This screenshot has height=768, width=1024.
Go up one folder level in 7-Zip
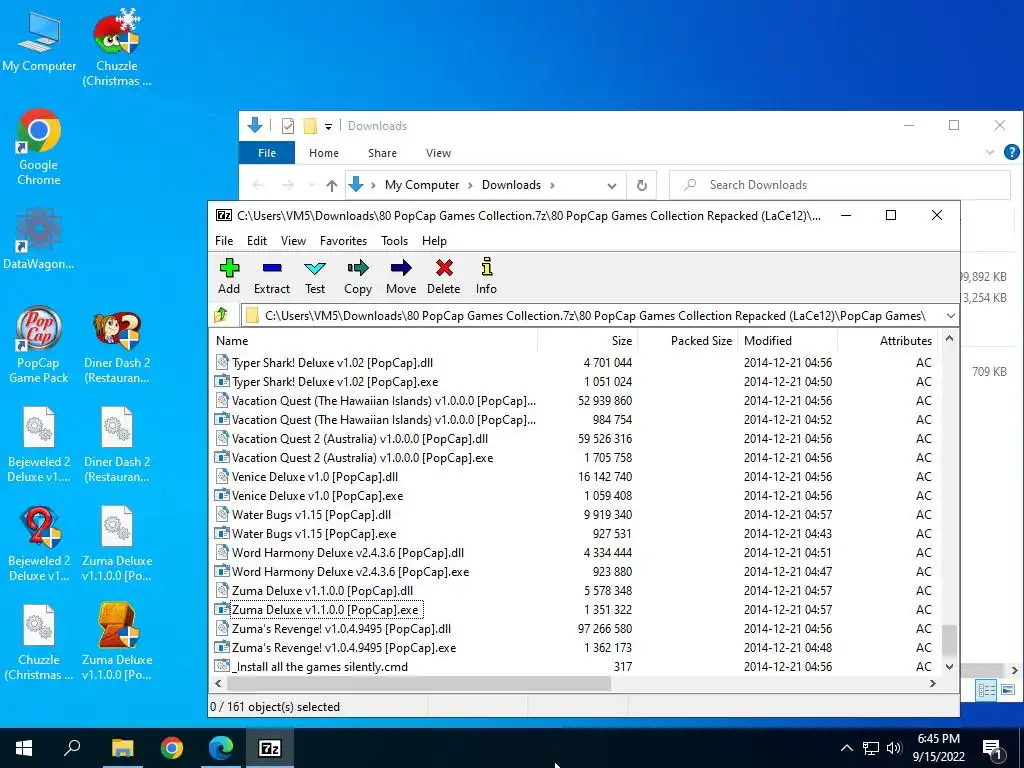(221, 316)
